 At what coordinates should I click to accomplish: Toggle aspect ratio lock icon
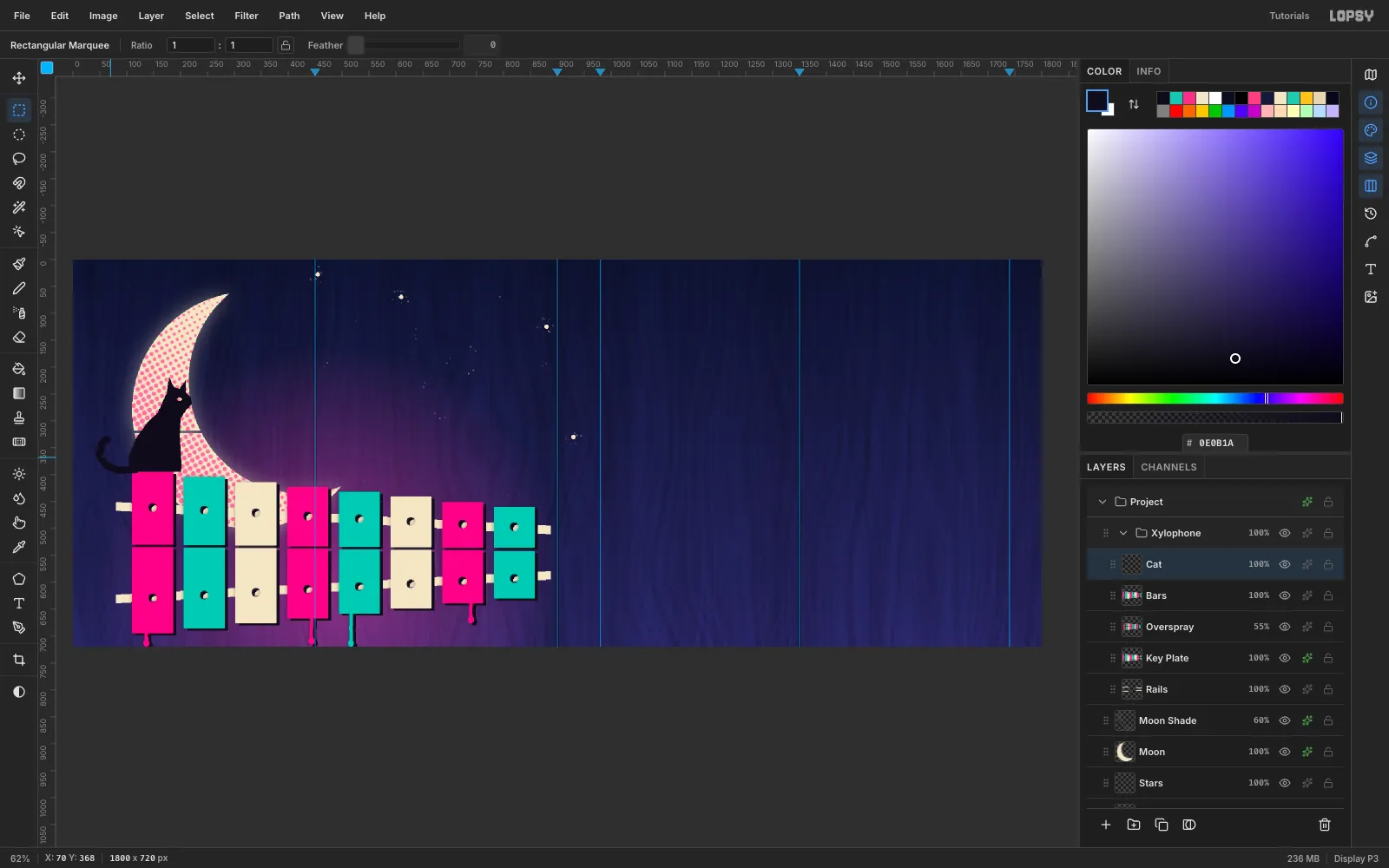[286, 45]
